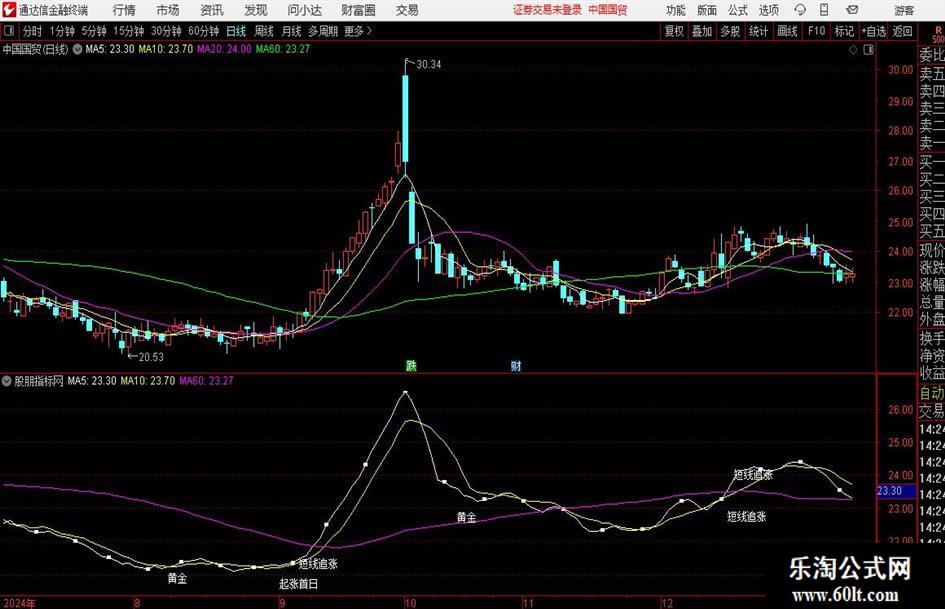Image resolution: width=945 pixels, height=609 pixels.
Task: Click the 游客 user account label
Action: (903, 10)
